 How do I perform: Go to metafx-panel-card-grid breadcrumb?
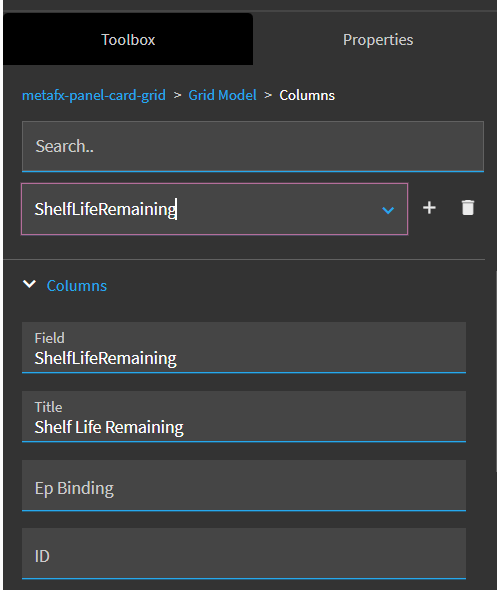[94, 96]
